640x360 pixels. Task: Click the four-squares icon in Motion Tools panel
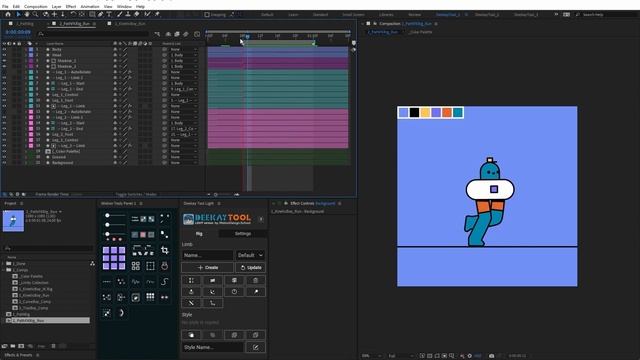(x=136, y=266)
